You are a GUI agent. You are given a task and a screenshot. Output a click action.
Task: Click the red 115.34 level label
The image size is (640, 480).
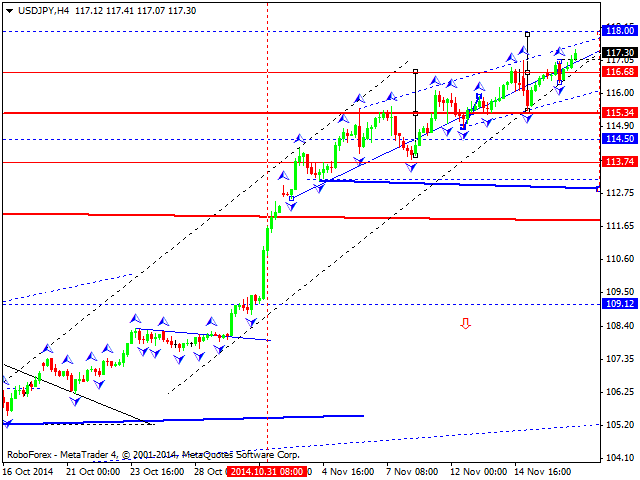coord(620,113)
